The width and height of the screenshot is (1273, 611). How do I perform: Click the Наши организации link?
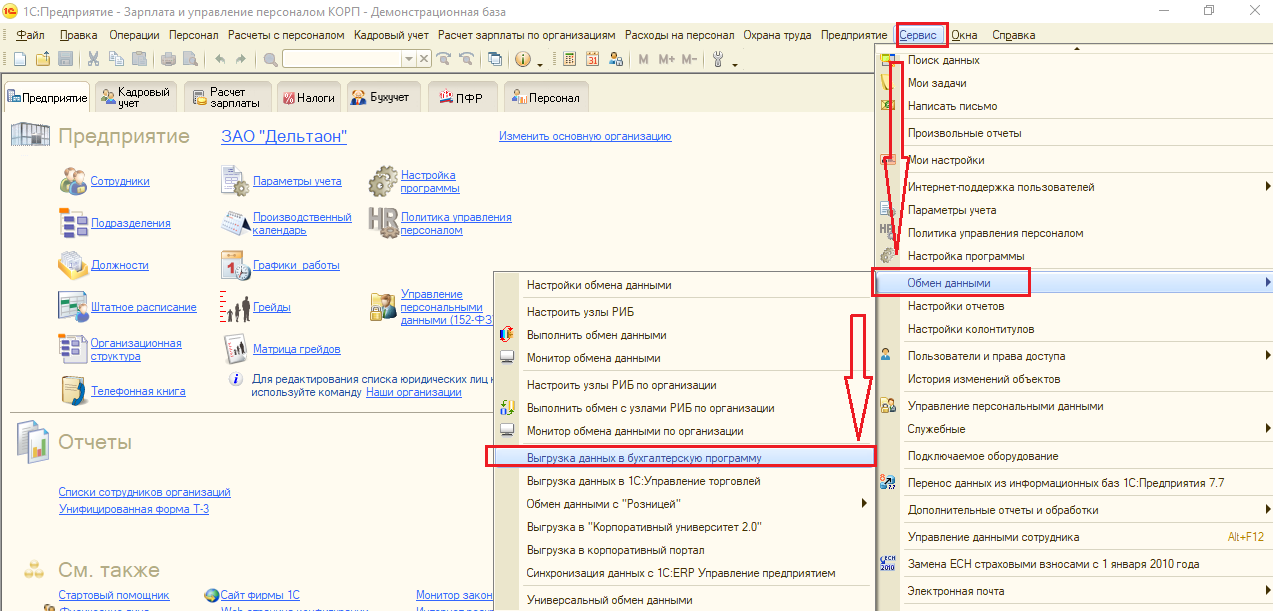click(414, 393)
